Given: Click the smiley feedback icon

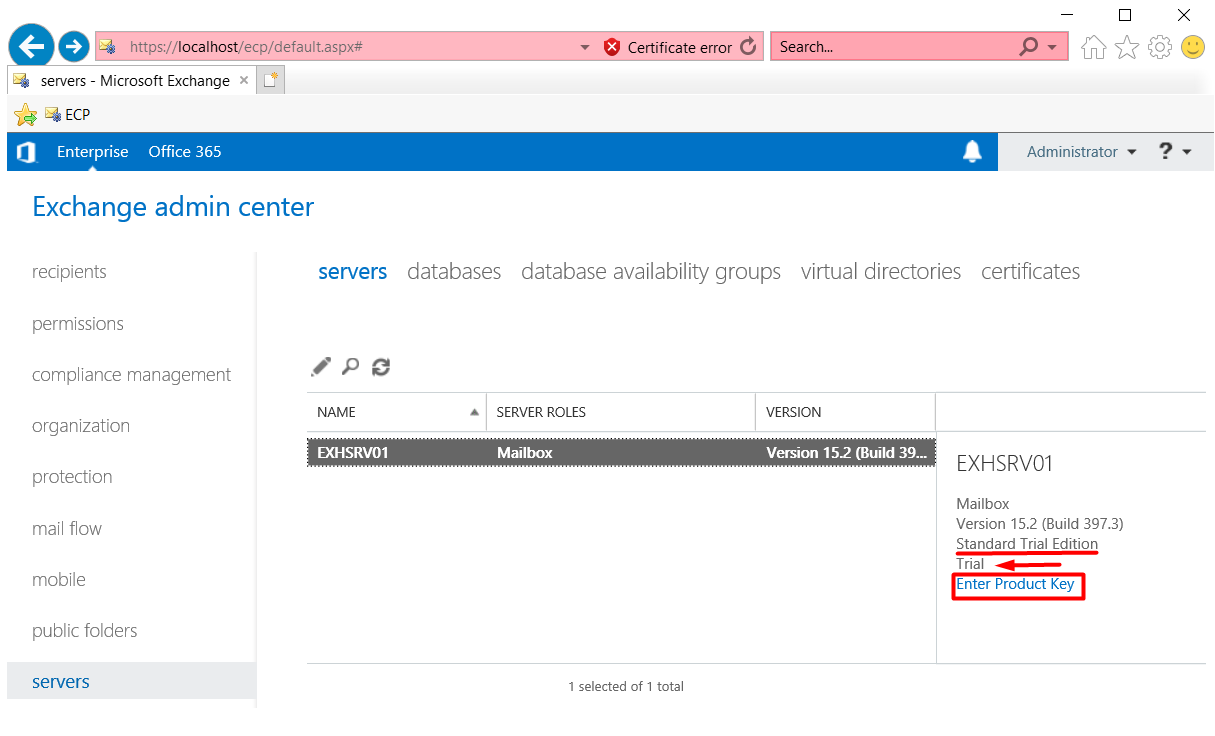Looking at the screenshot, I should tap(1192, 47).
